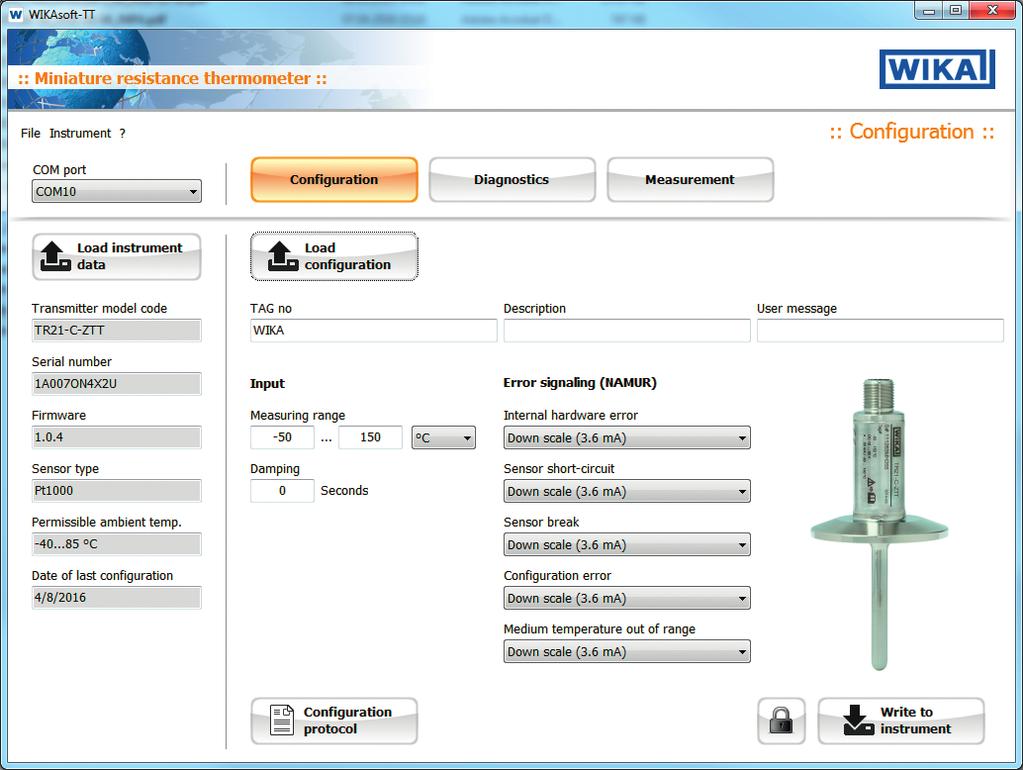Click the lock icon button
The height and width of the screenshot is (770, 1023).
tap(781, 720)
